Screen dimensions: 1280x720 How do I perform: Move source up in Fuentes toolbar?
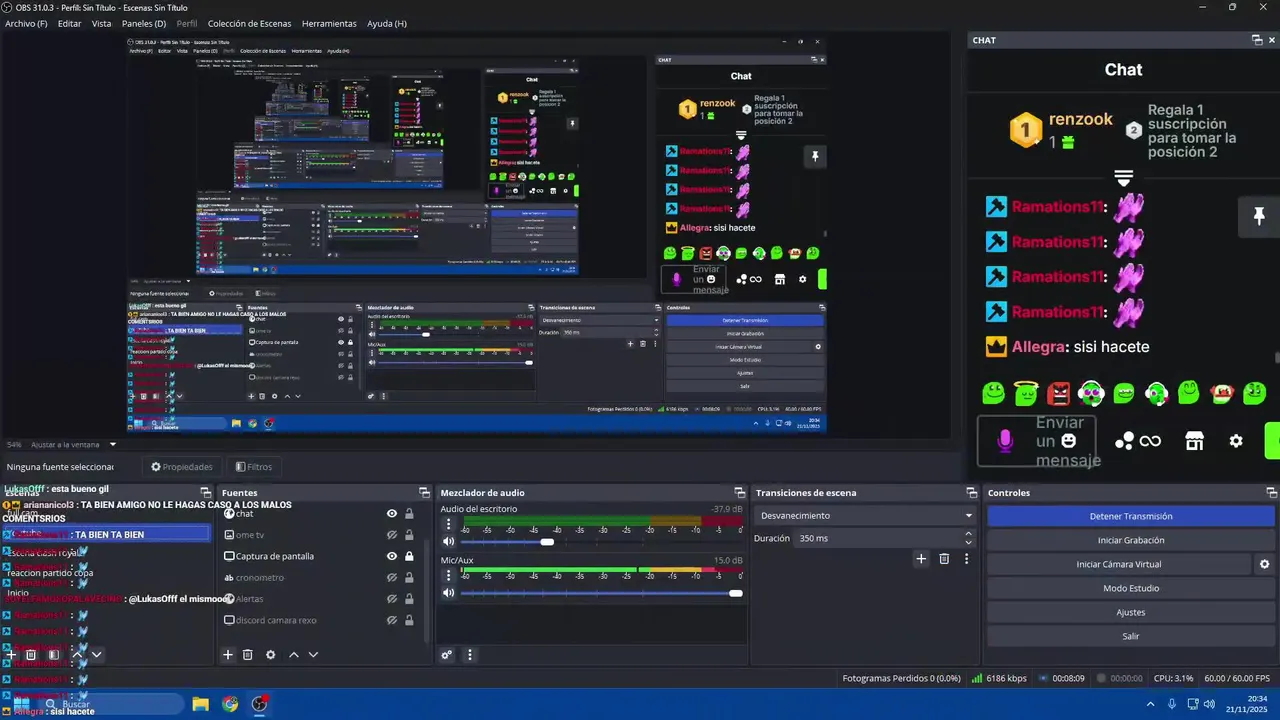click(294, 655)
